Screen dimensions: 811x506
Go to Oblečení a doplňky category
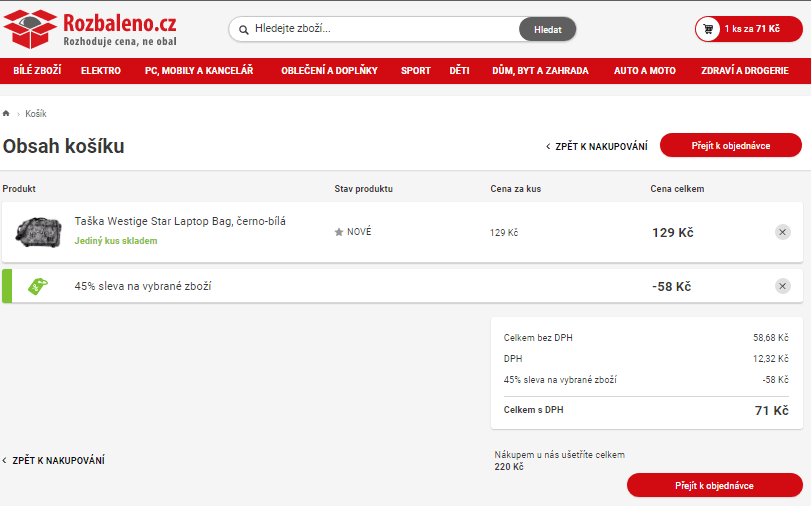(329, 71)
